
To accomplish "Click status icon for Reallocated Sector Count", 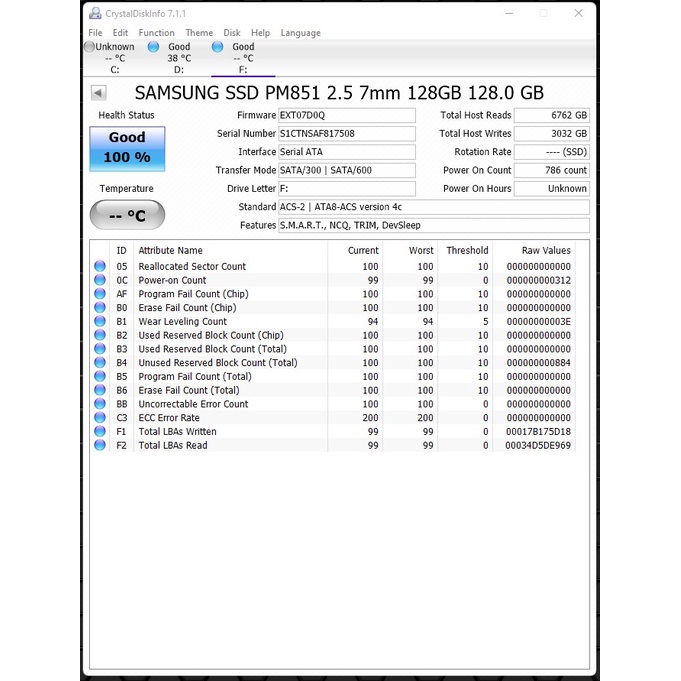I will coord(100,266).
